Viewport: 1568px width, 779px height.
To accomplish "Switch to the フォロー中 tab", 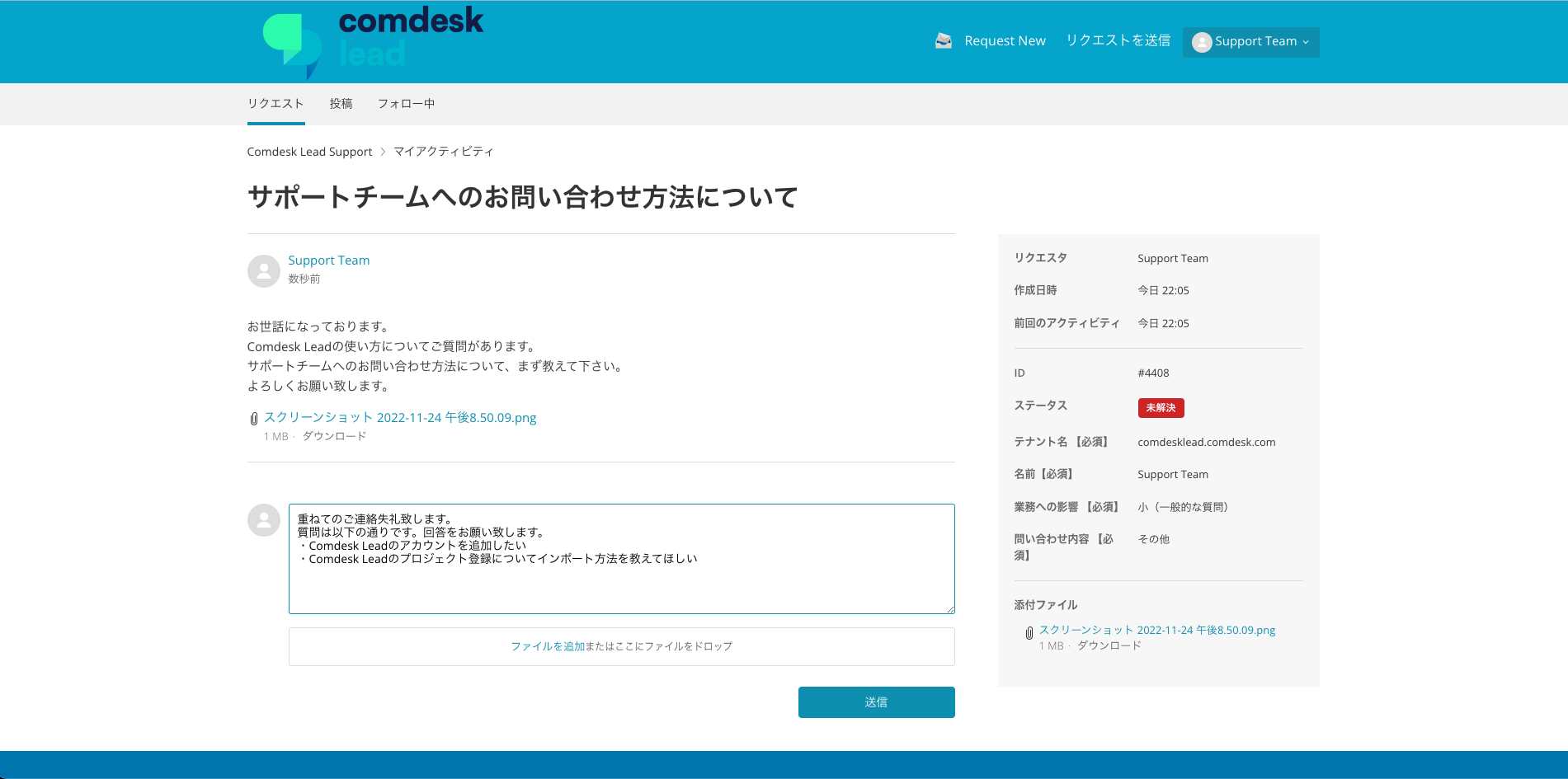I will pyautogui.click(x=406, y=103).
